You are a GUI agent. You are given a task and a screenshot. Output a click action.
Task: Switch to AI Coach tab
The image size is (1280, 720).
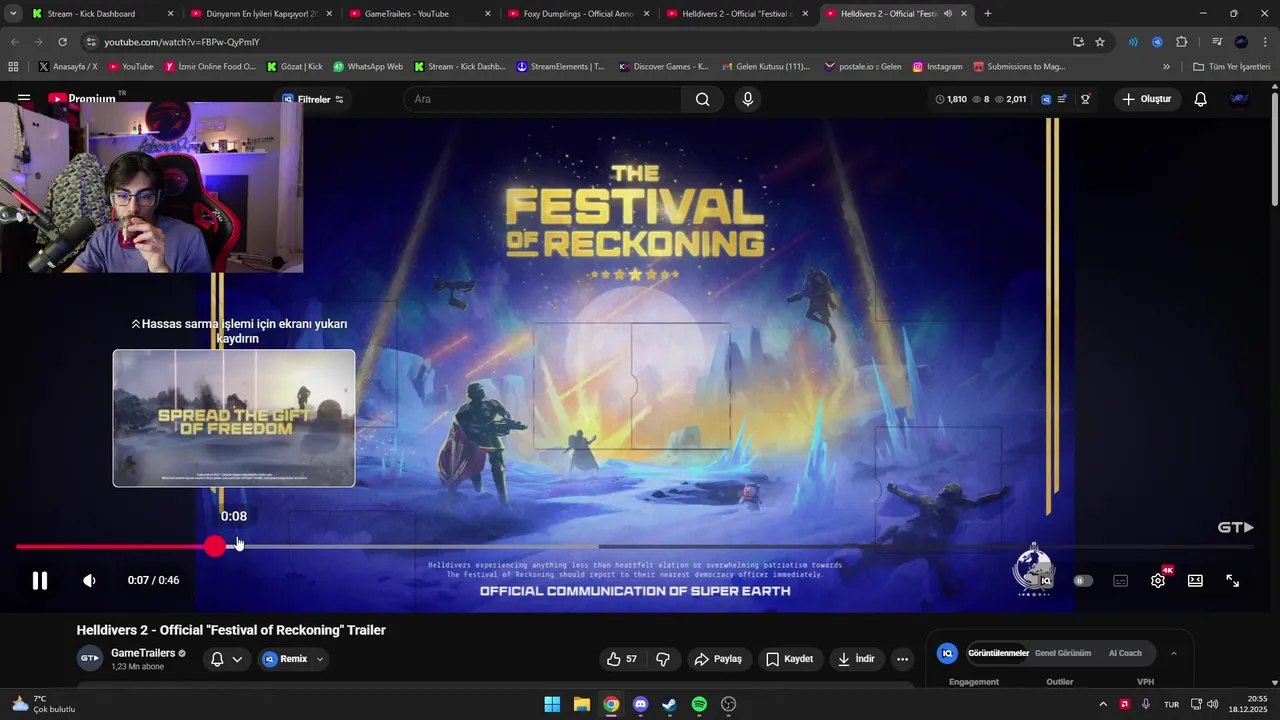[1125, 653]
